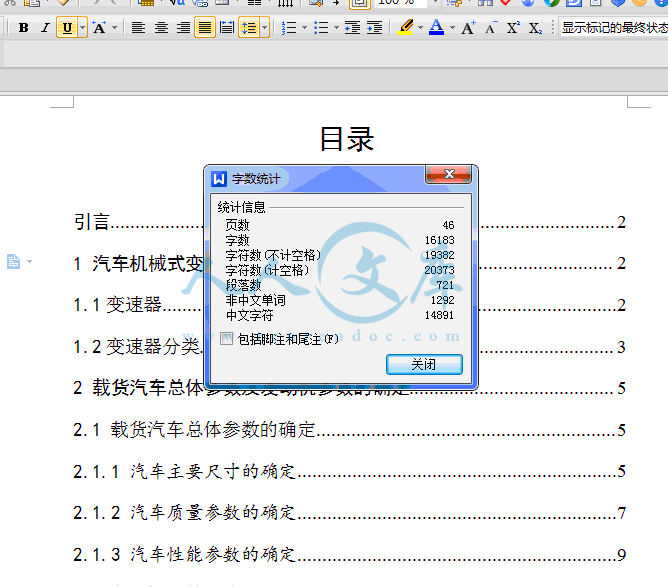Click the 1.2 变速器分类 contents entry
The image size is (668, 587).
click(x=139, y=346)
